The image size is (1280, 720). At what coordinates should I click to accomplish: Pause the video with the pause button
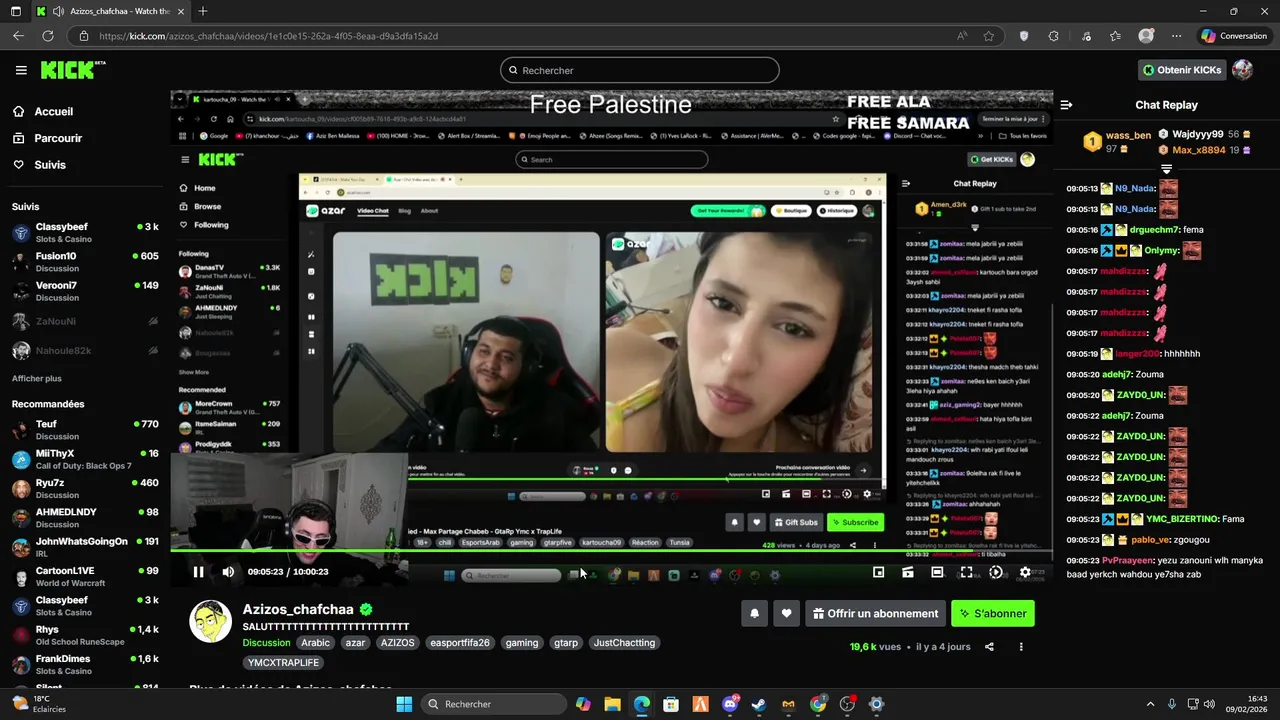(x=198, y=572)
